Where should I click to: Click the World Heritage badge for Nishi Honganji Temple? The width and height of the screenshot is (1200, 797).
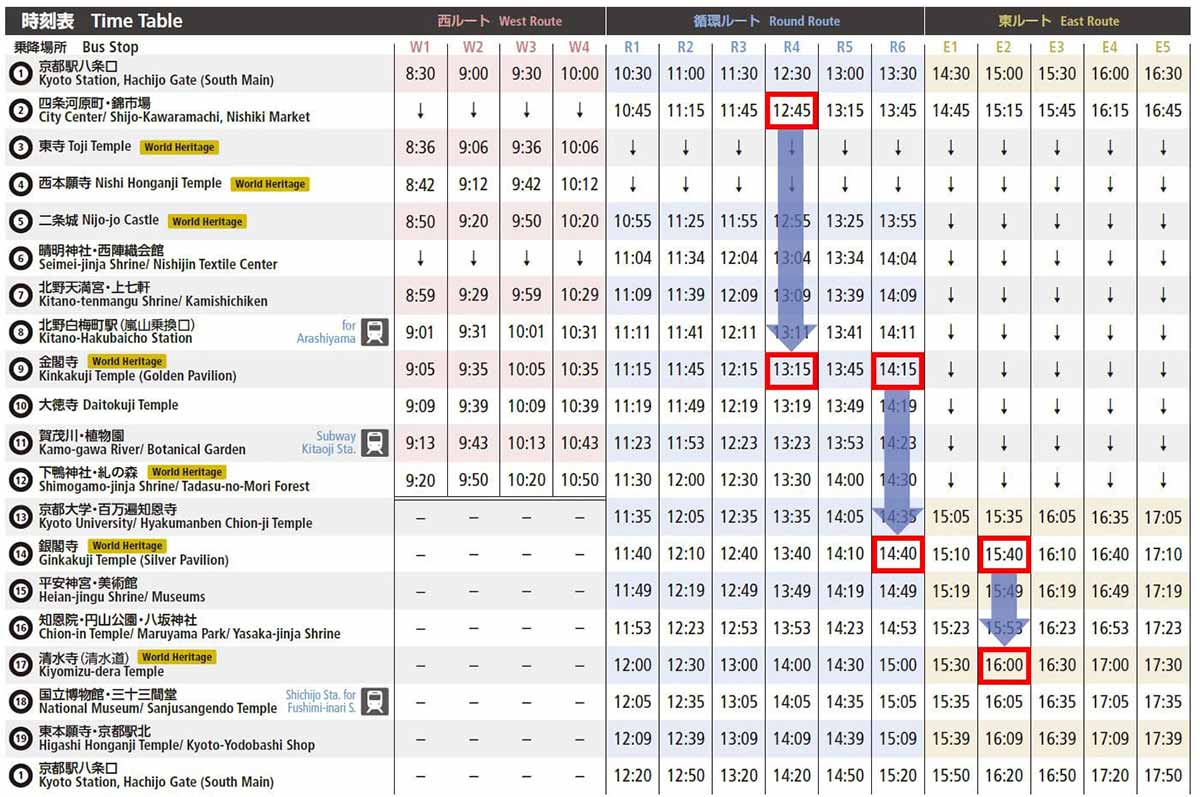[x=270, y=184]
